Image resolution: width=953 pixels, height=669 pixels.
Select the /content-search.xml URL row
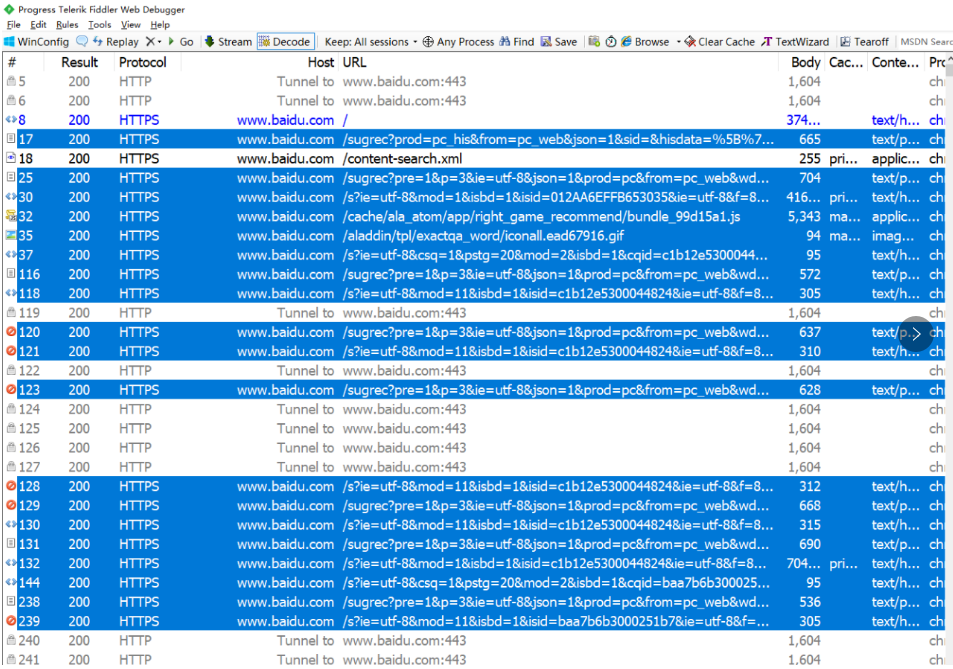pyautogui.click(x=402, y=159)
